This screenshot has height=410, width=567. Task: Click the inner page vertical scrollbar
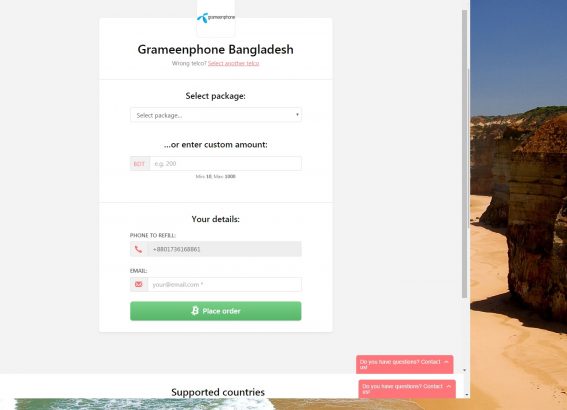(465, 154)
